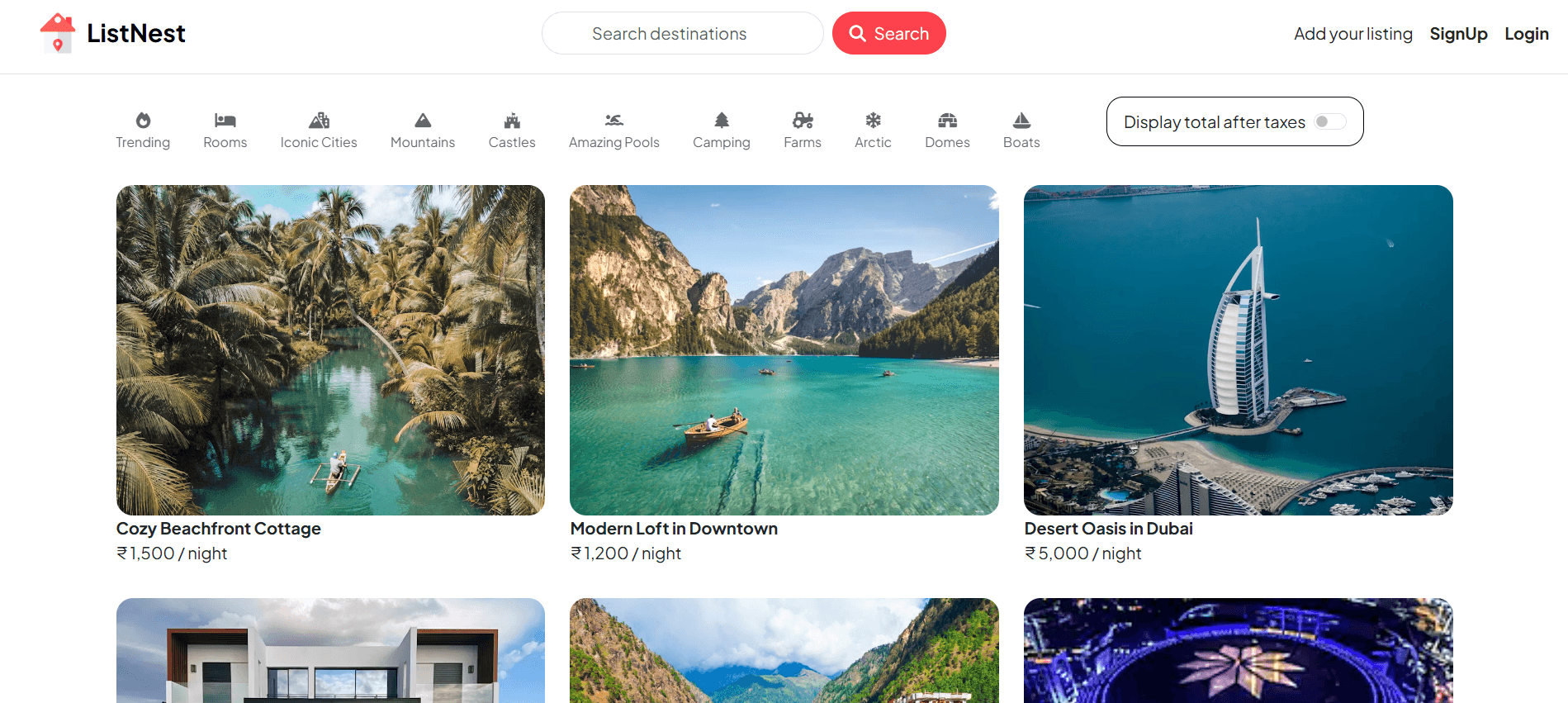Choose the Arctic snowflake icon
The height and width of the screenshot is (703, 1568).
873,121
